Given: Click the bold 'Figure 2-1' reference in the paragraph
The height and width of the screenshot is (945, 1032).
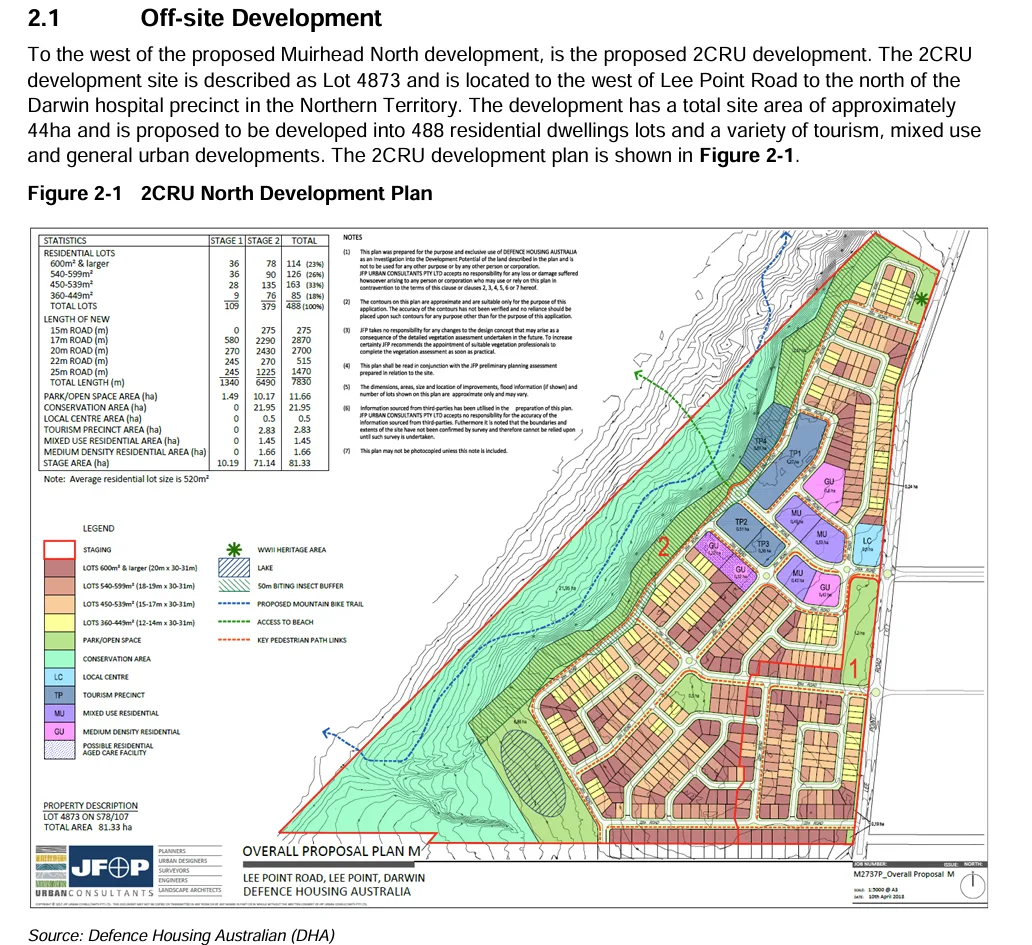Looking at the screenshot, I should pos(748,155).
